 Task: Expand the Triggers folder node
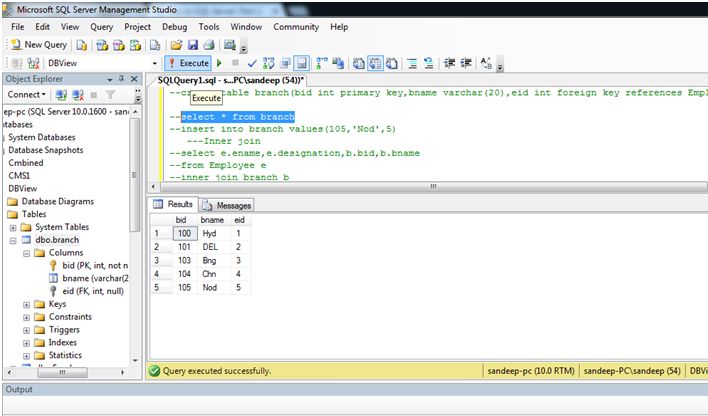pyautogui.click(x=26, y=329)
